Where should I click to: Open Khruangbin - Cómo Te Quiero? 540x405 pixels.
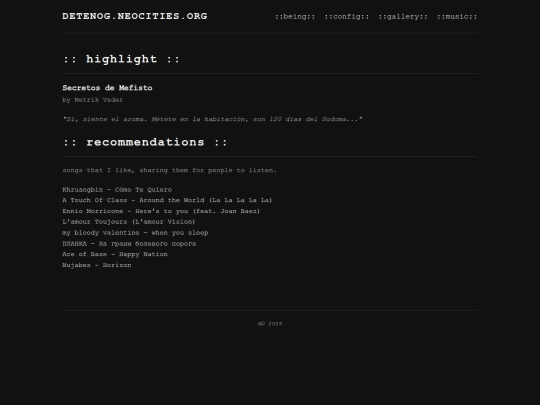(117, 189)
